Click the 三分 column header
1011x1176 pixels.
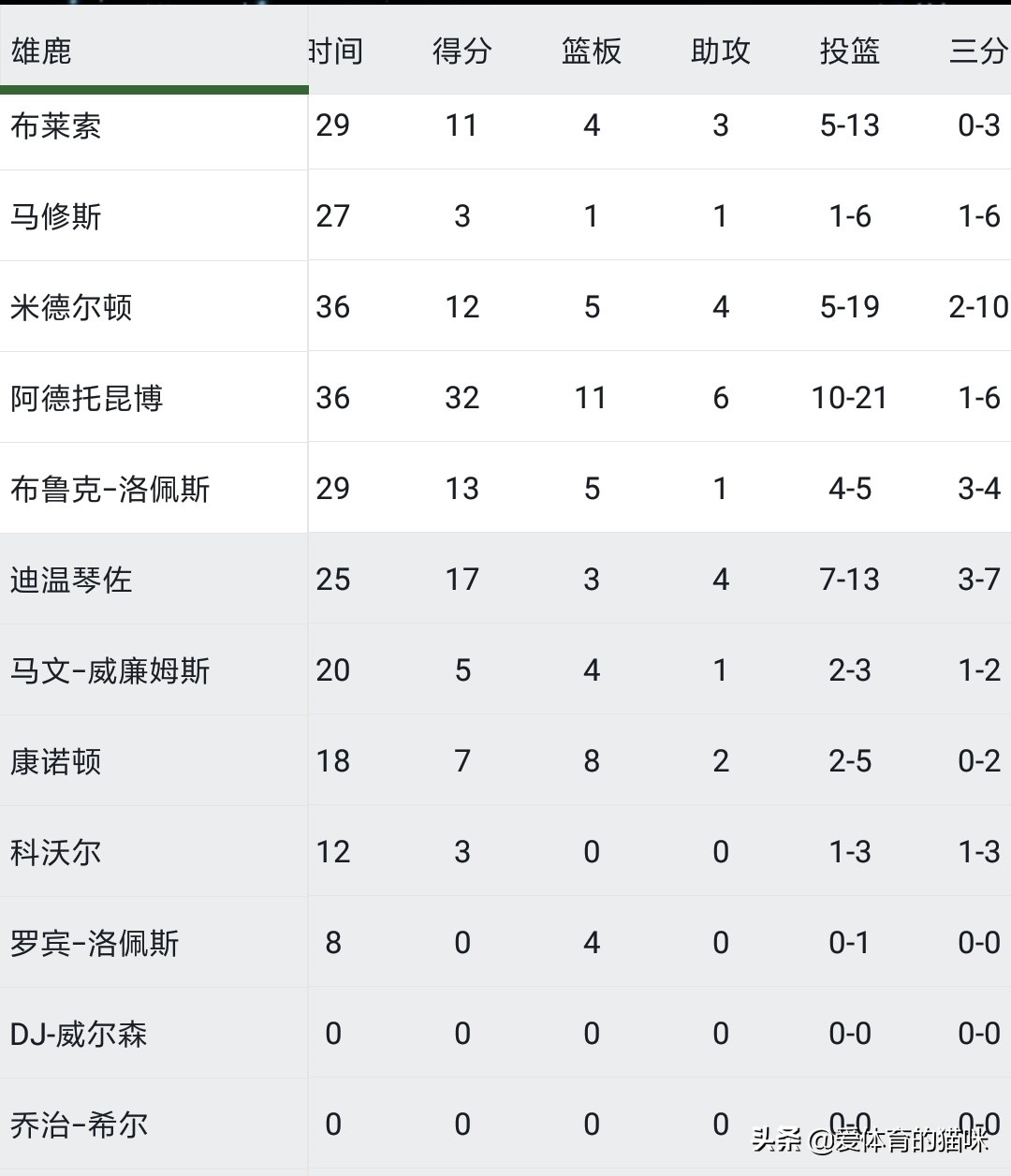(x=977, y=51)
